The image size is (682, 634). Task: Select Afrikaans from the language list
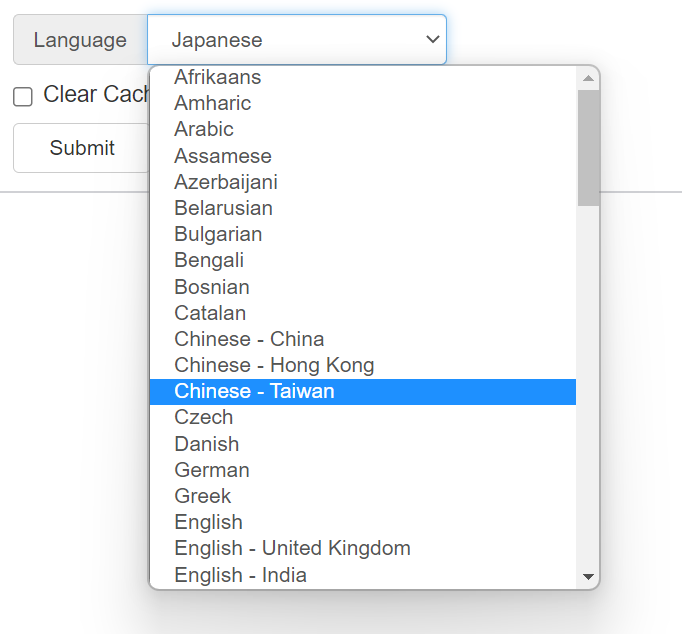pyautogui.click(x=363, y=77)
